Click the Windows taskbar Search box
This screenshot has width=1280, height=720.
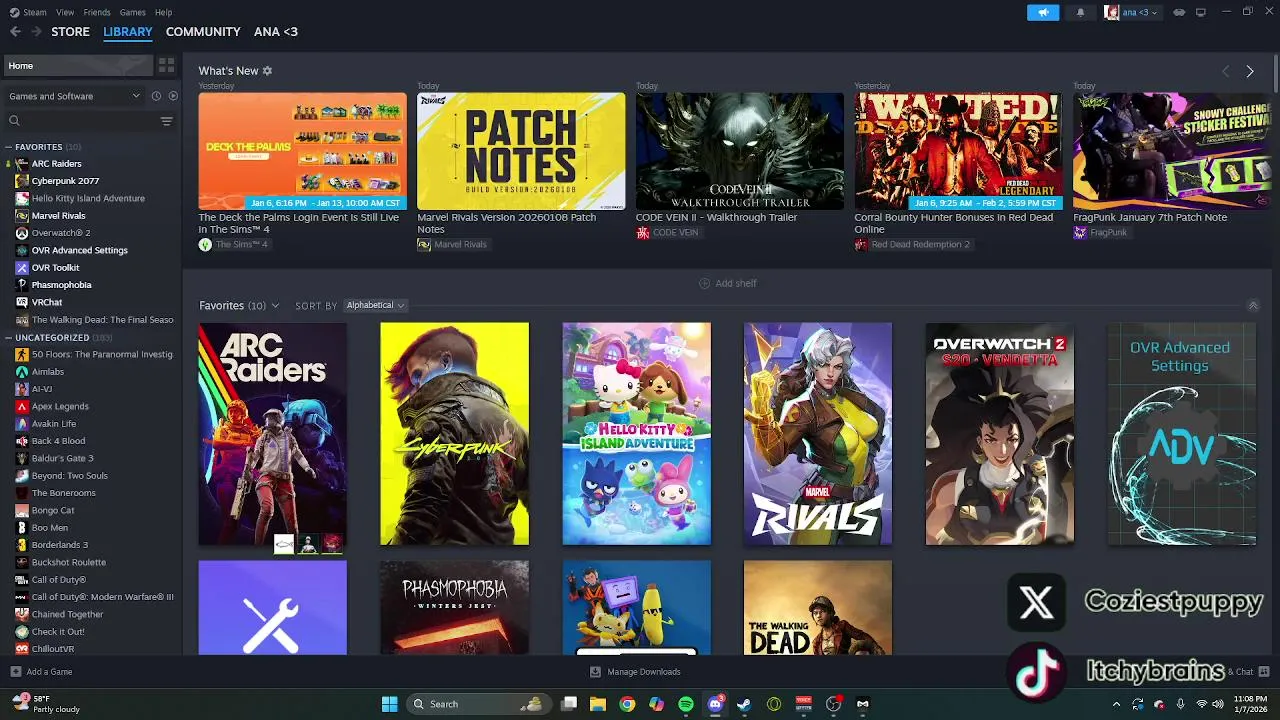[479, 704]
